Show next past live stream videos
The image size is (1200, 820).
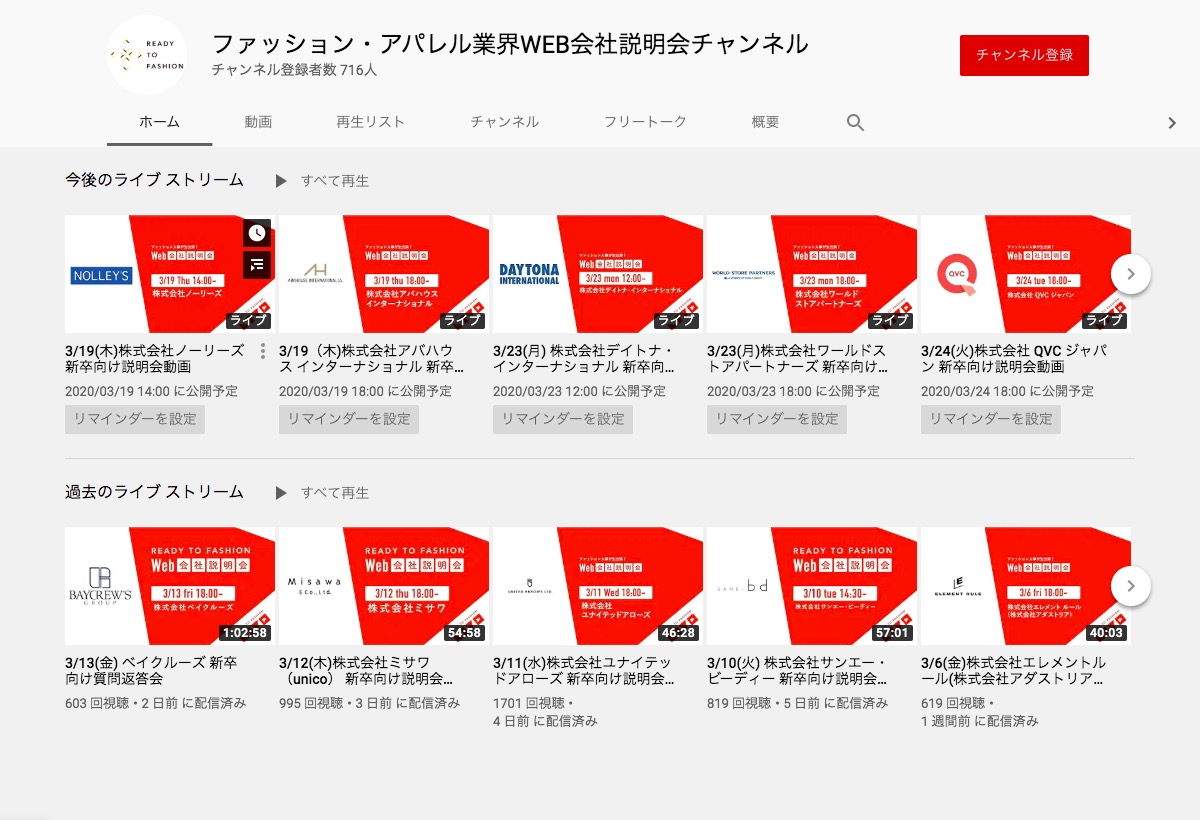coord(1131,586)
